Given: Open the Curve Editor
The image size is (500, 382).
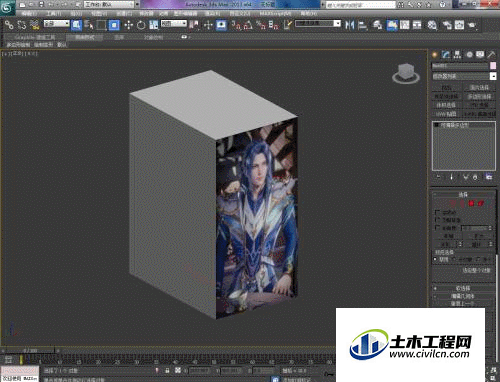Looking at the screenshot, I should 405,25.
